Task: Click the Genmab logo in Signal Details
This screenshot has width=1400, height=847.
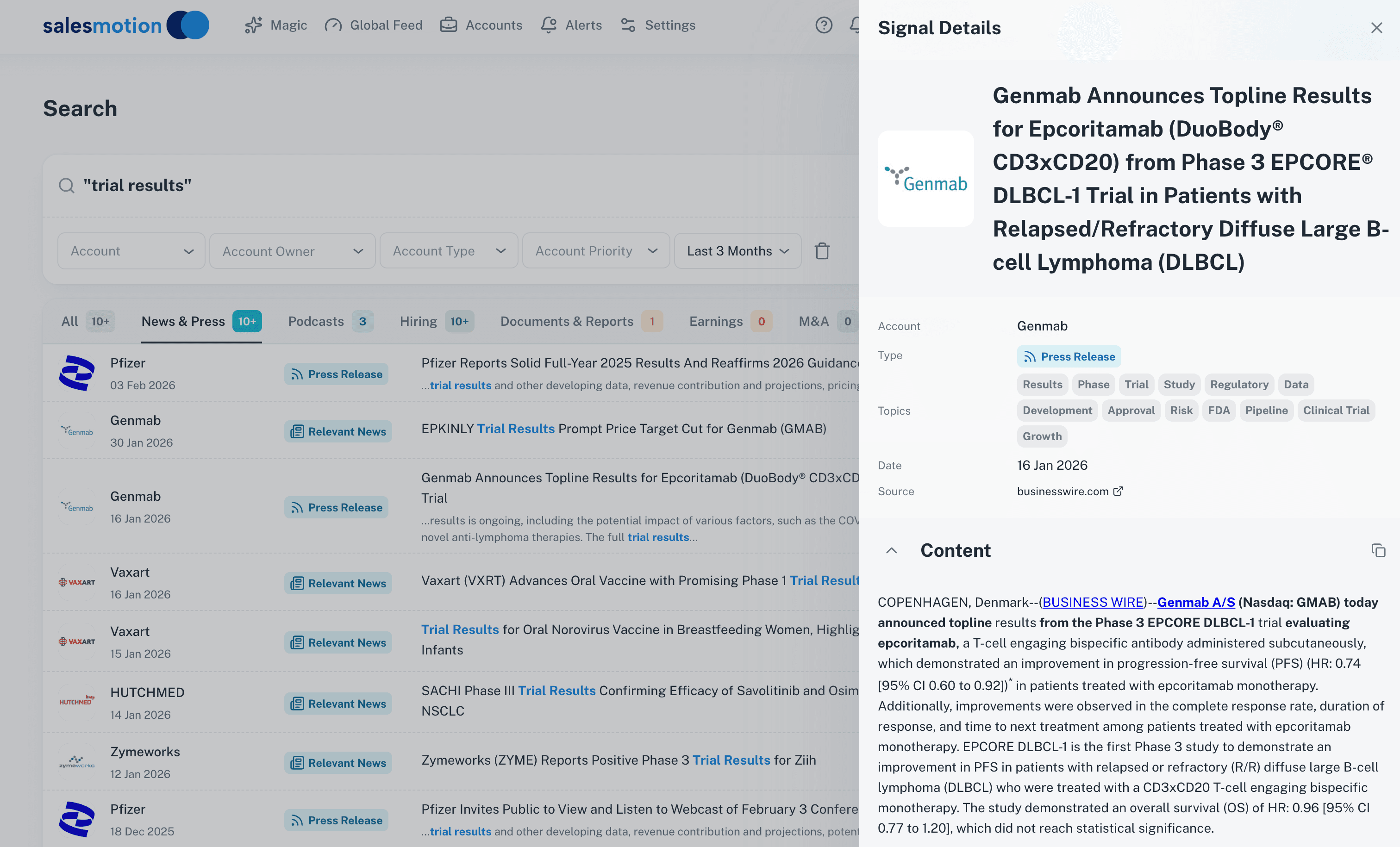Action: (925, 178)
